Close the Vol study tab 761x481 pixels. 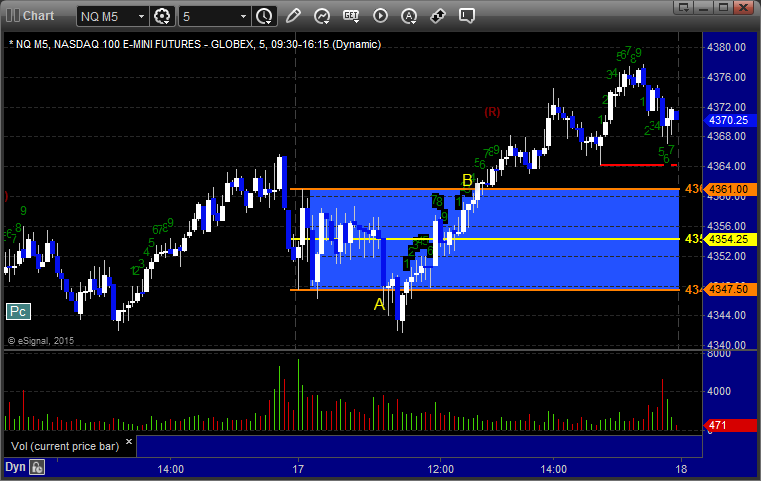[x=129, y=442]
